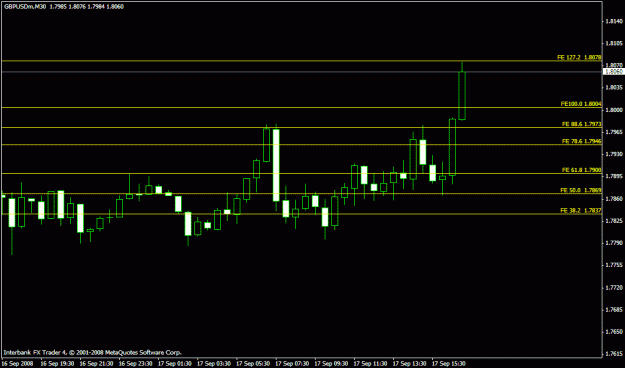Click the 17 Sep 07:30 time label
Image resolution: width=625 pixels, height=368 pixels.
coord(292,364)
